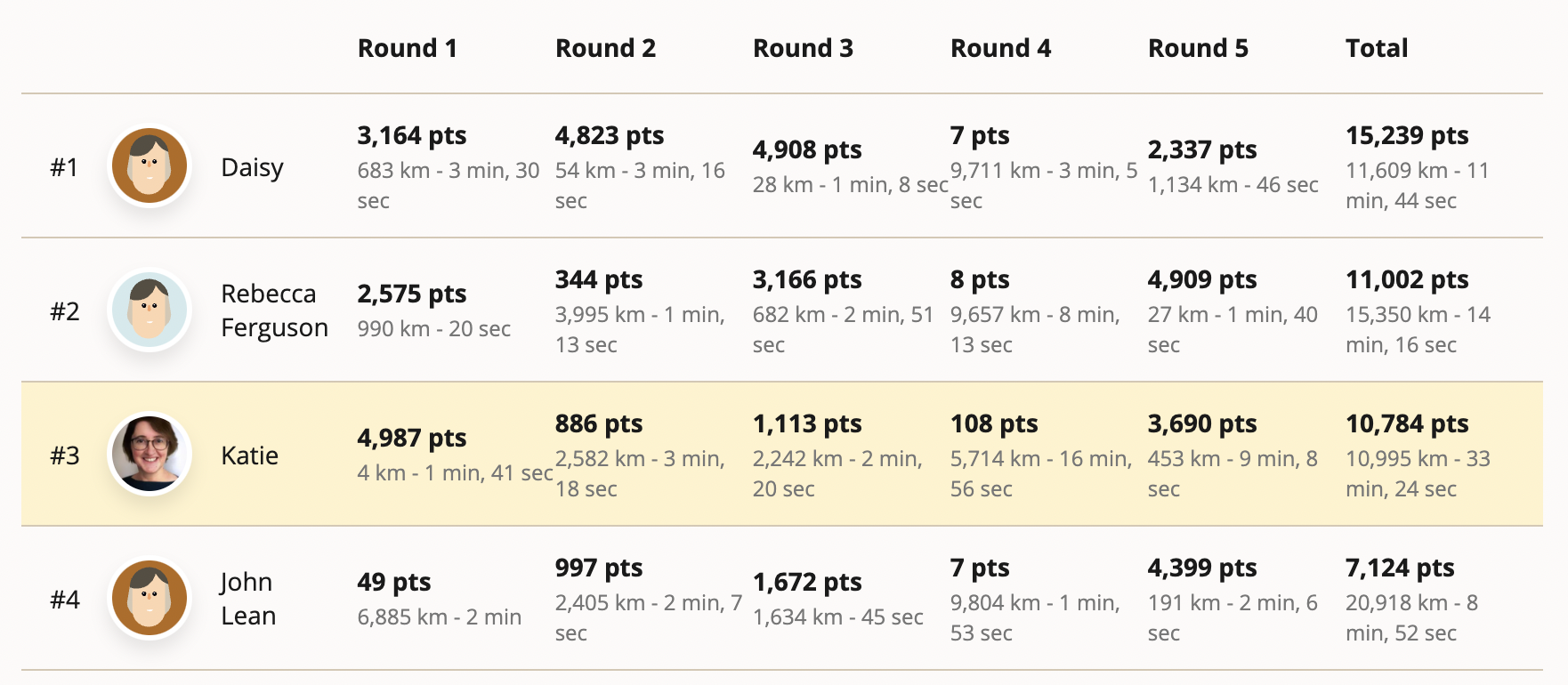1568x685 pixels.
Task: Click the Round 3 column header
Action: pos(803,48)
